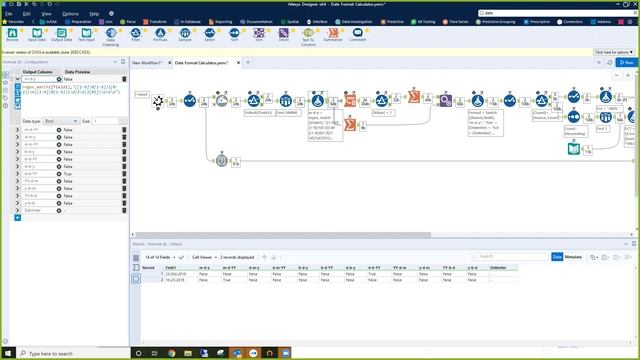Select the Text To Columns tool
640x360 pixels.
[x=308, y=37]
